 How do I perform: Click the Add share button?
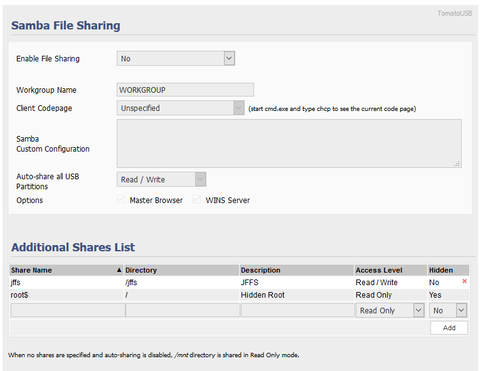(x=449, y=328)
